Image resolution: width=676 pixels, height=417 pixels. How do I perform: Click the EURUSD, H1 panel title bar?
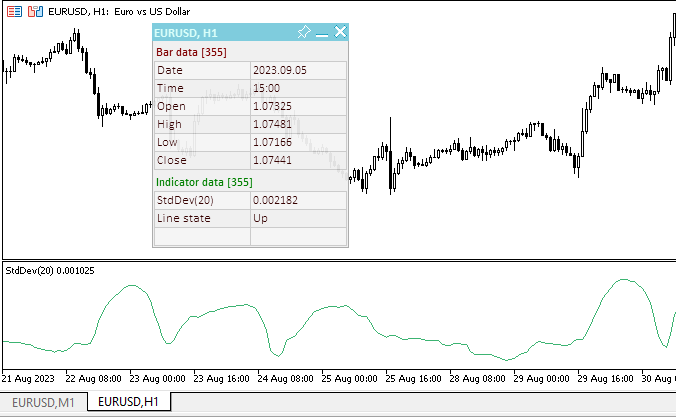[x=250, y=32]
